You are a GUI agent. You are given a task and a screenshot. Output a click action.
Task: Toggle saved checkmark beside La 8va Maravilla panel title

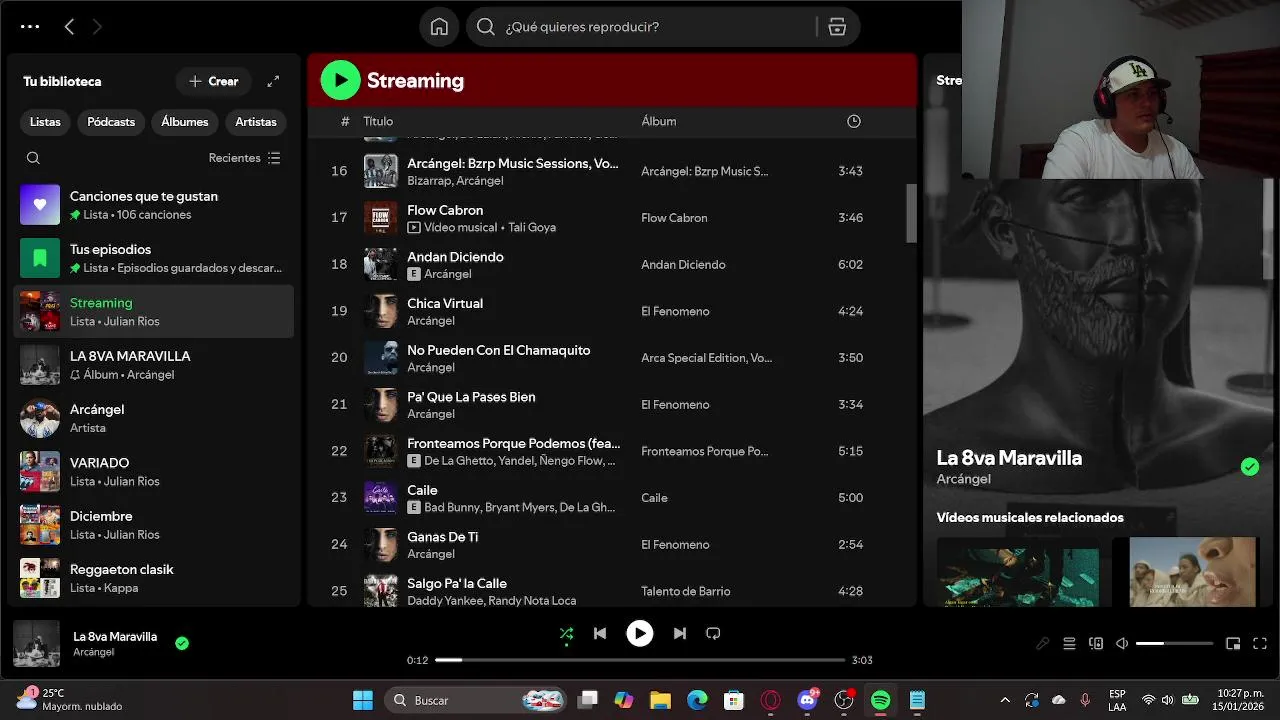1249,467
